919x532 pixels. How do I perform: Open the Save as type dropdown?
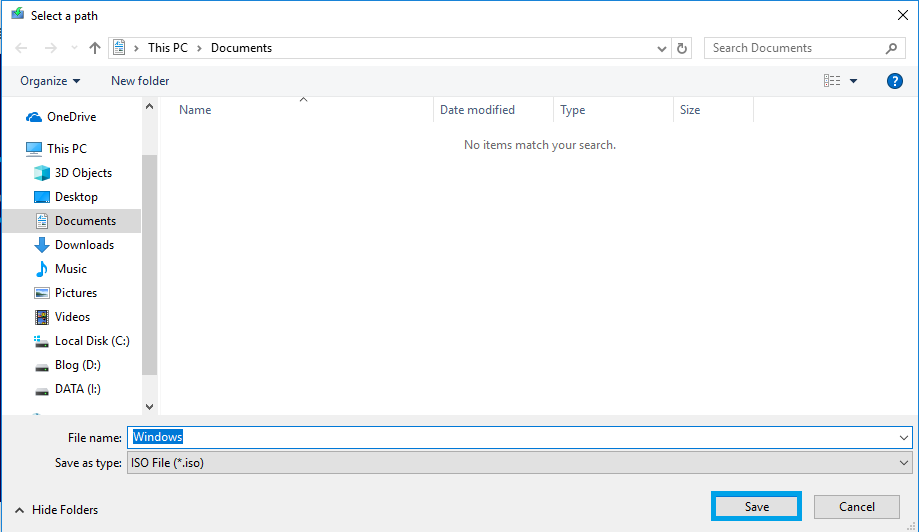coord(519,463)
